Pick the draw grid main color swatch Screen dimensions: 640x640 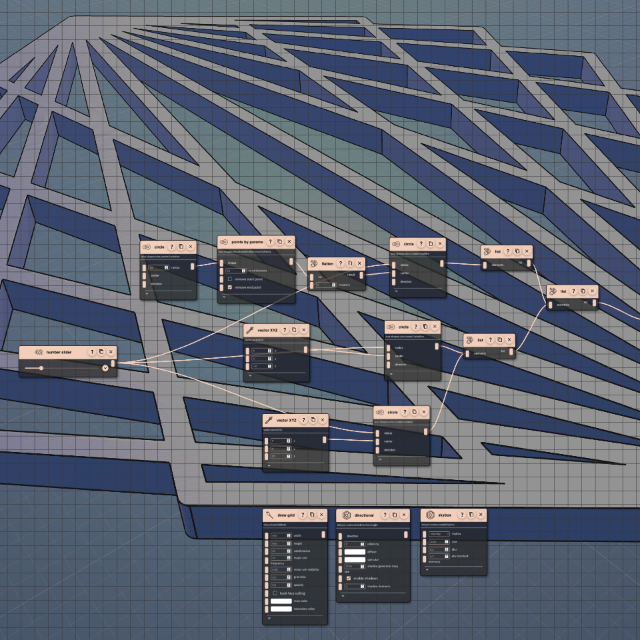click(281, 601)
